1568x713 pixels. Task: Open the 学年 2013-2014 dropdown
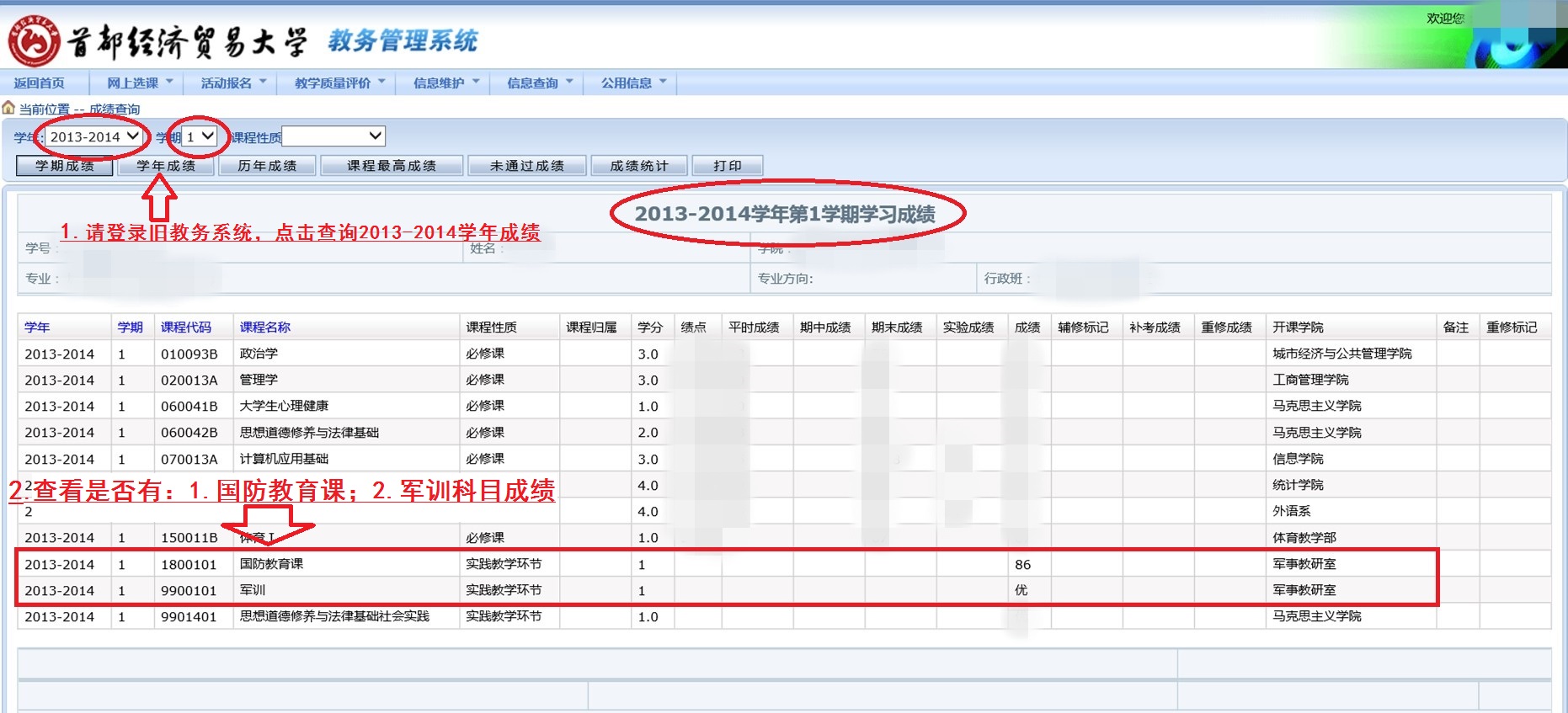(x=93, y=136)
